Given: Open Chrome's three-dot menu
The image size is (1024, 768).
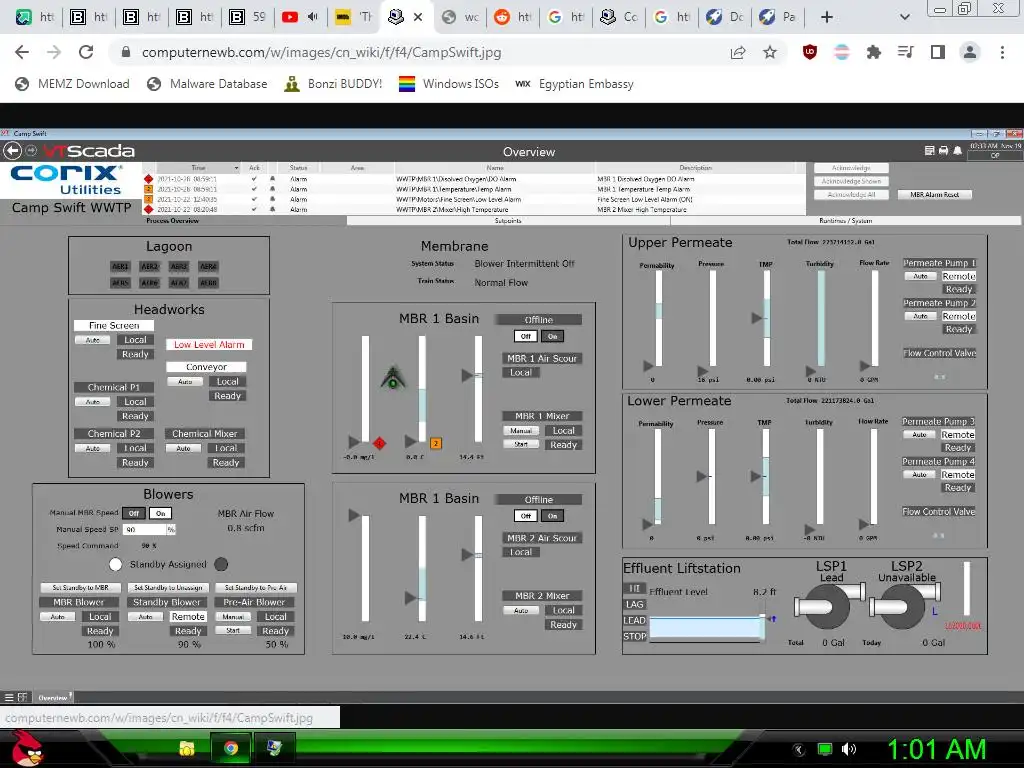Looking at the screenshot, I should (x=1002, y=52).
